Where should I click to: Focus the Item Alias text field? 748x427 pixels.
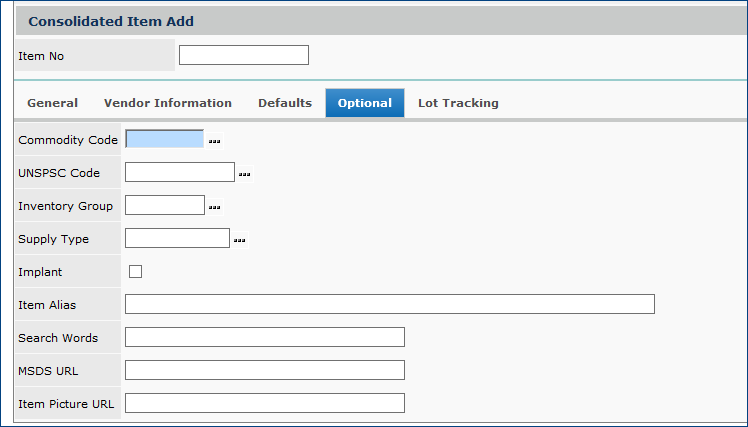[x=389, y=304]
